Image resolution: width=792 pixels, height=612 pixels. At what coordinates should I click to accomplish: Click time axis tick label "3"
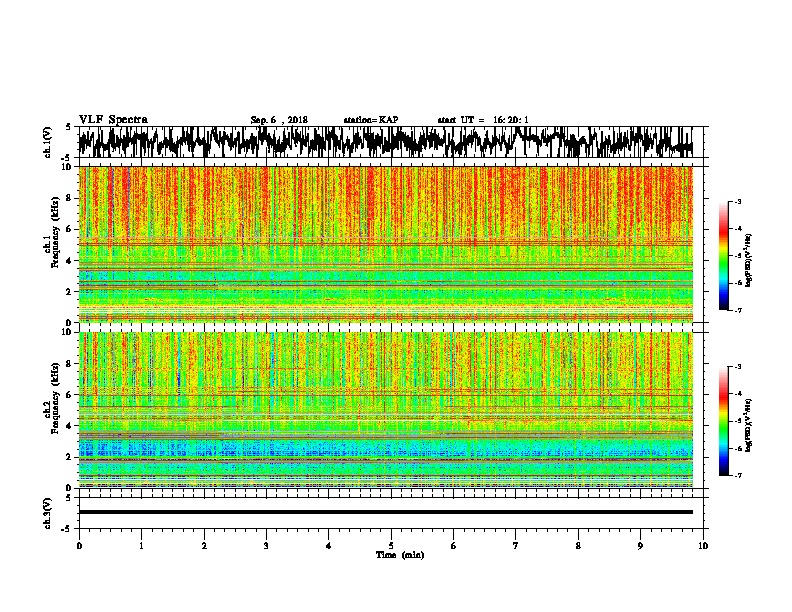(x=266, y=546)
